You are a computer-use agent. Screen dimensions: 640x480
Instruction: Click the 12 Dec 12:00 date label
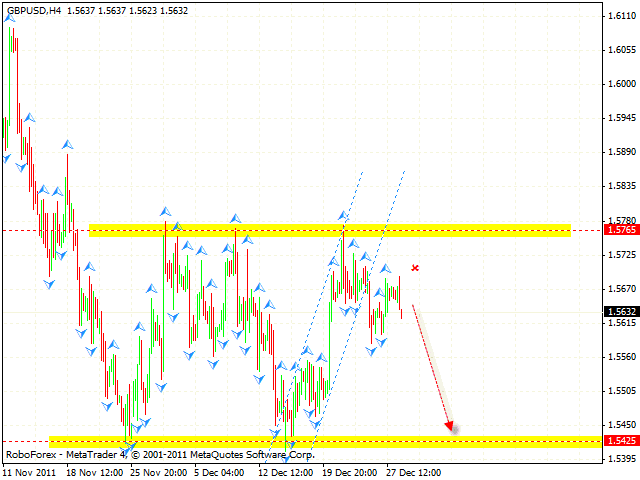point(286,473)
